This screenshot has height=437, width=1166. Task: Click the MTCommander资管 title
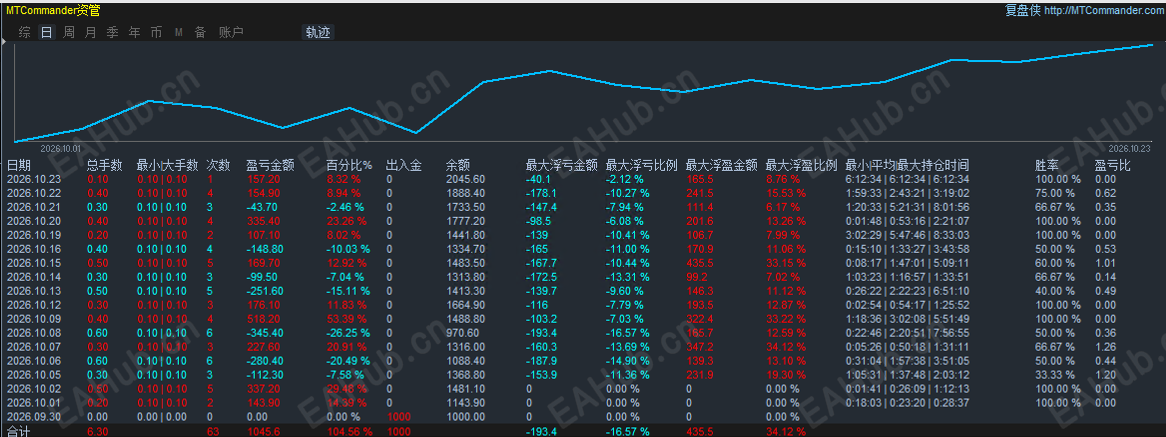54,10
